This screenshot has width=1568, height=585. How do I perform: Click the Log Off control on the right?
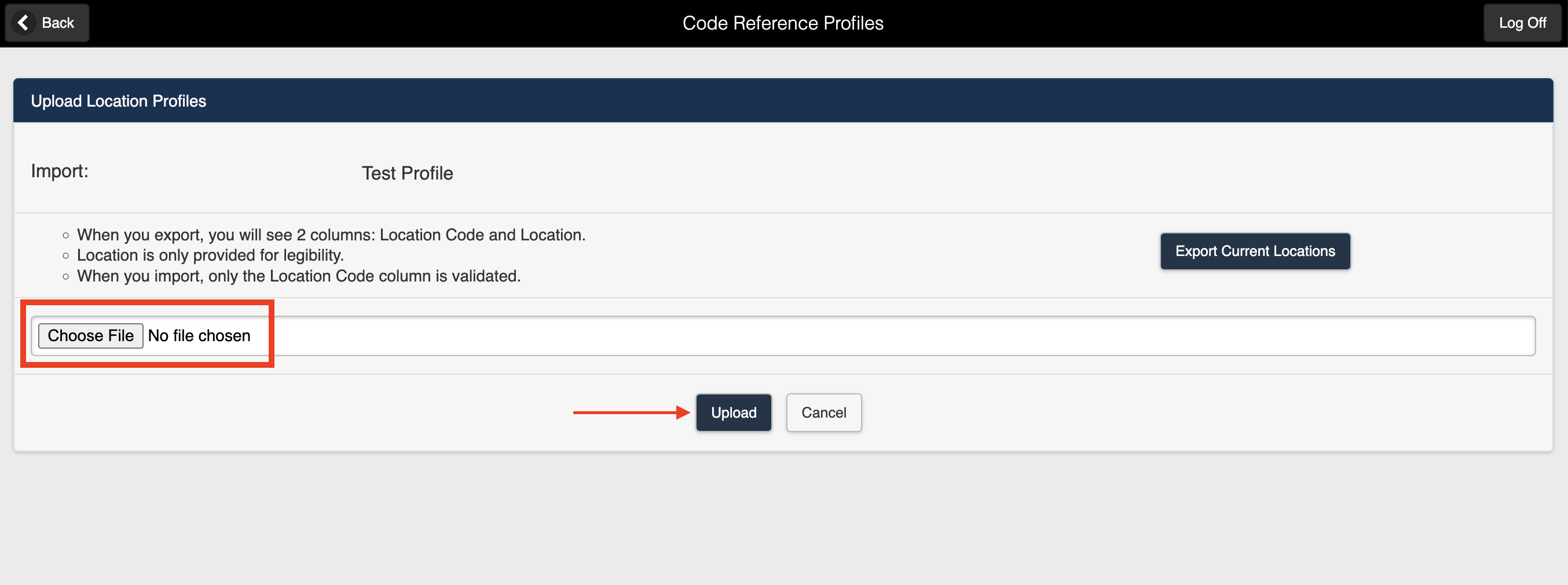(1522, 23)
